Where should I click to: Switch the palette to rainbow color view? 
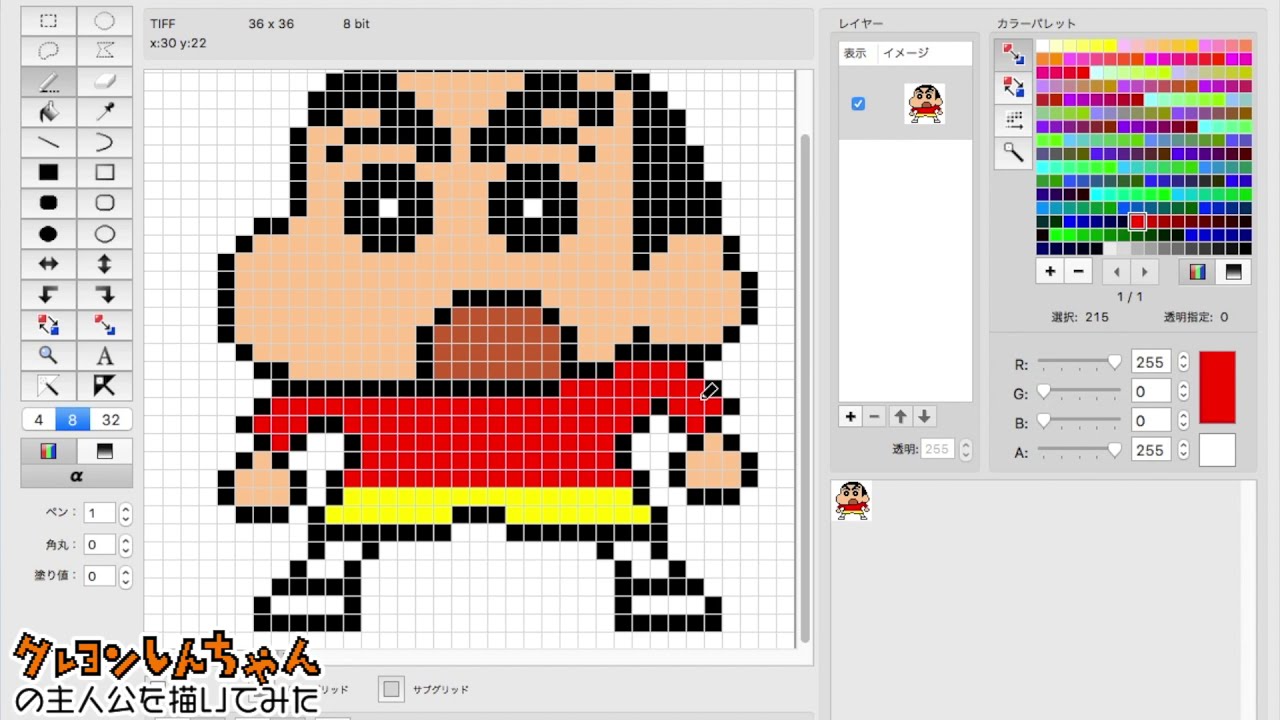[1197, 271]
